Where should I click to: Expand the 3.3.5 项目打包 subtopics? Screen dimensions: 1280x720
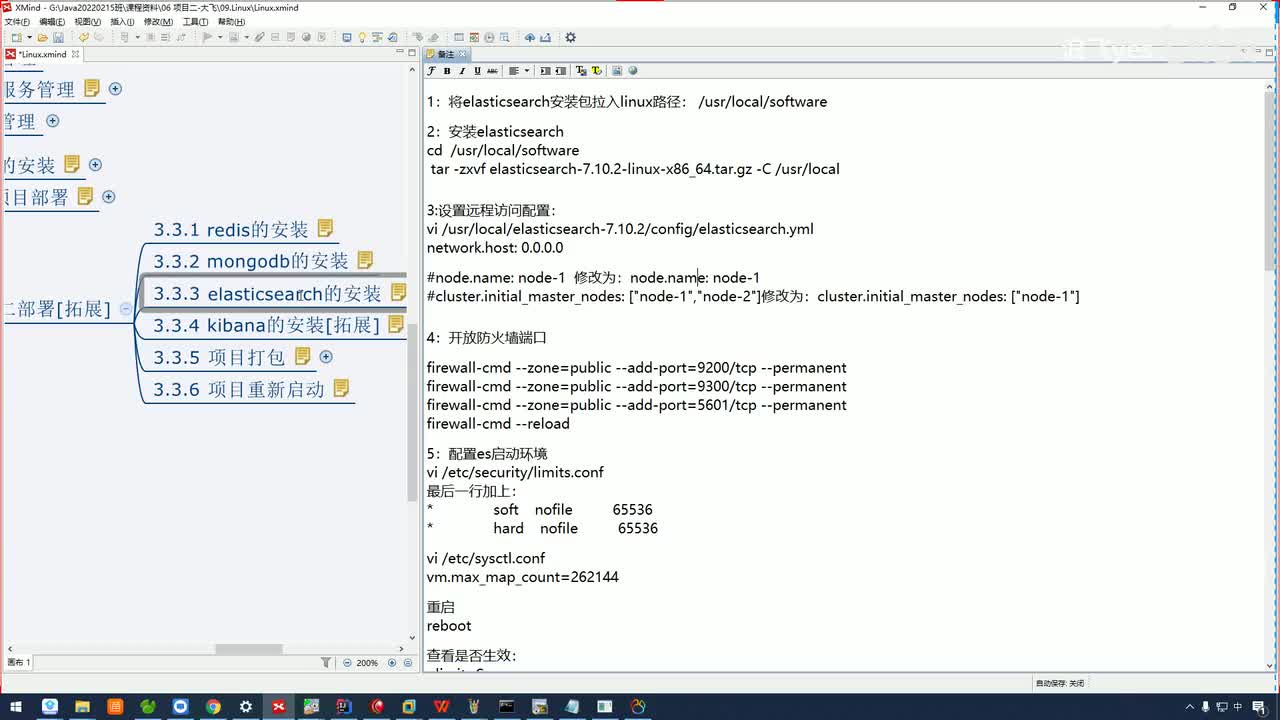(x=325, y=357)
